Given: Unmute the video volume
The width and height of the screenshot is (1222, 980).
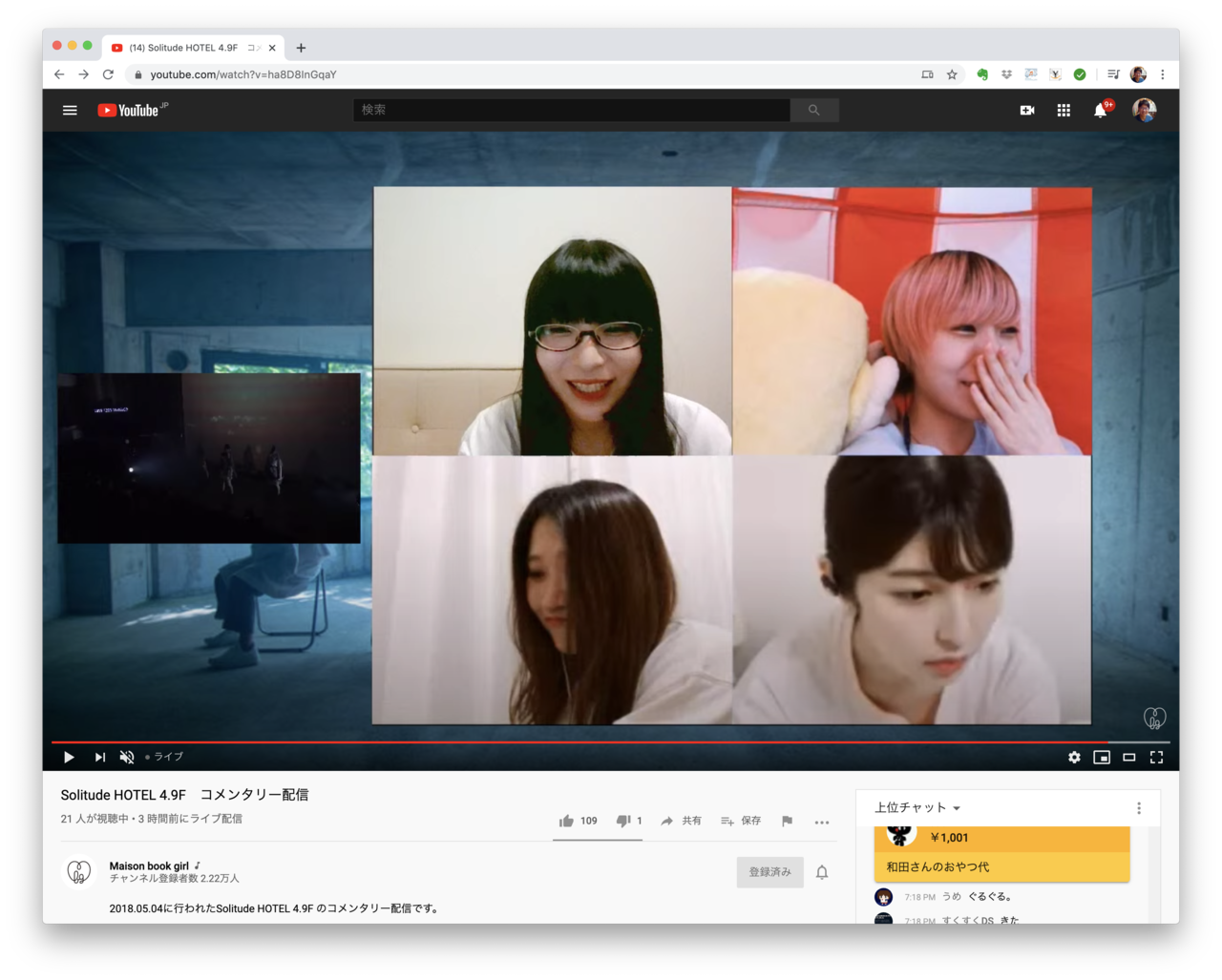Looking at the screenshot, I should [x=126, y=757].
